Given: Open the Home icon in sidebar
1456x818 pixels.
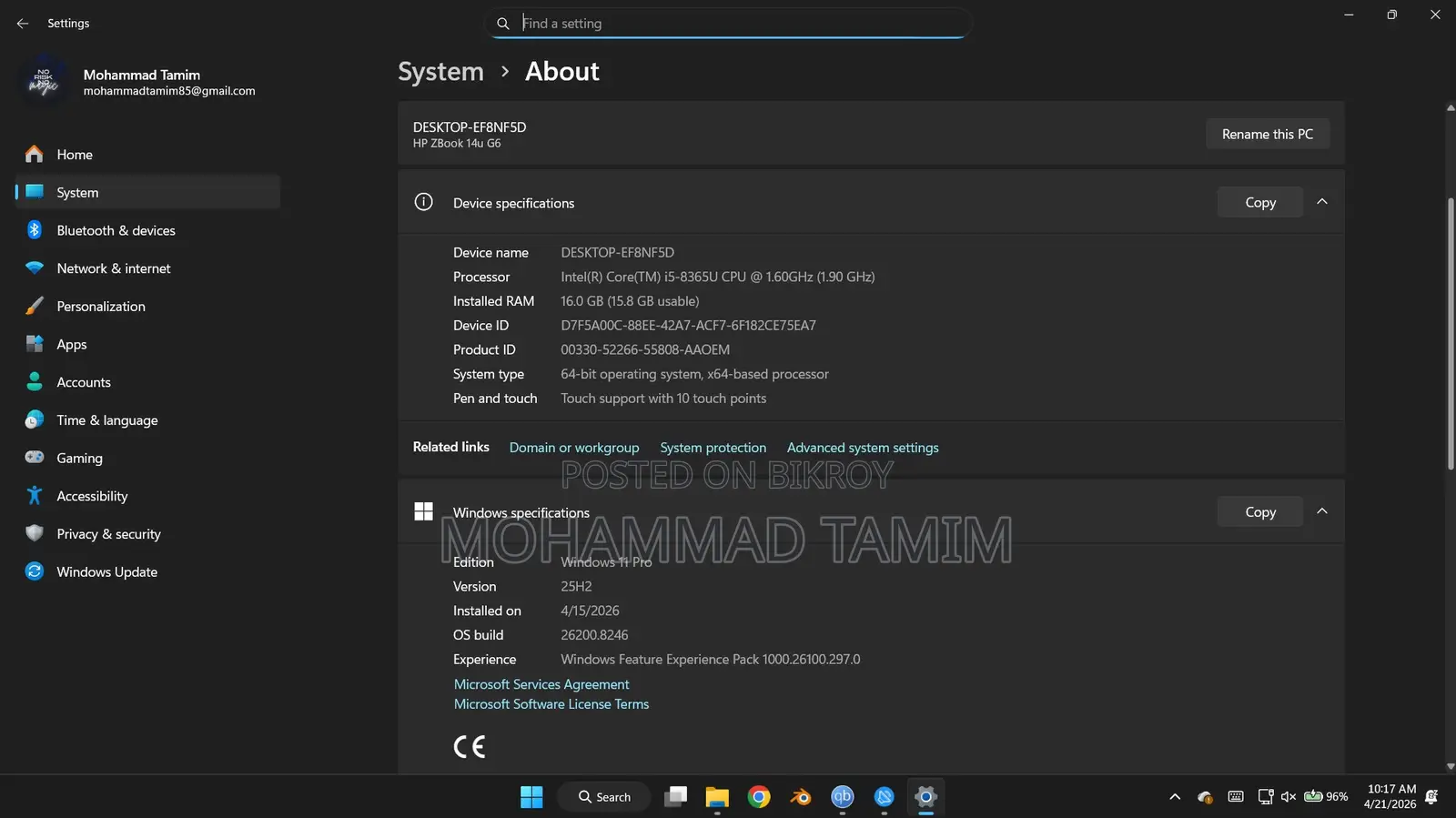Looking at the screenshot, I should point(35,155).
